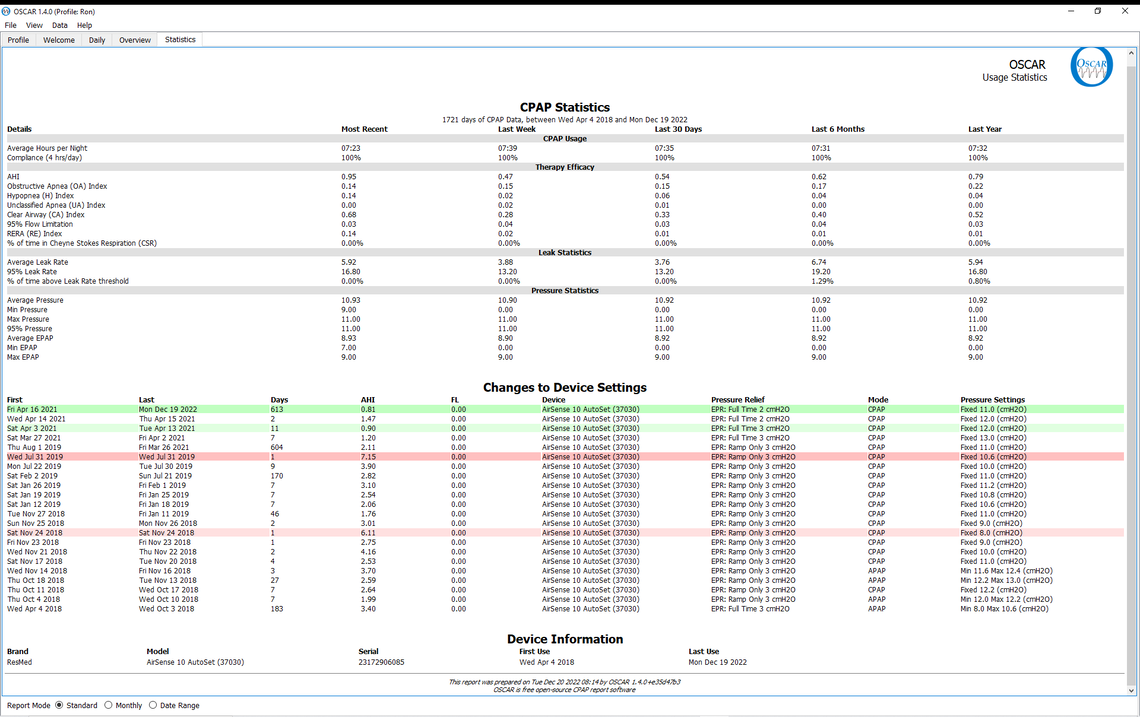1140x717 pixels.
Task: Click the Pressure Settings column header
Action: (x=992, y=400)
